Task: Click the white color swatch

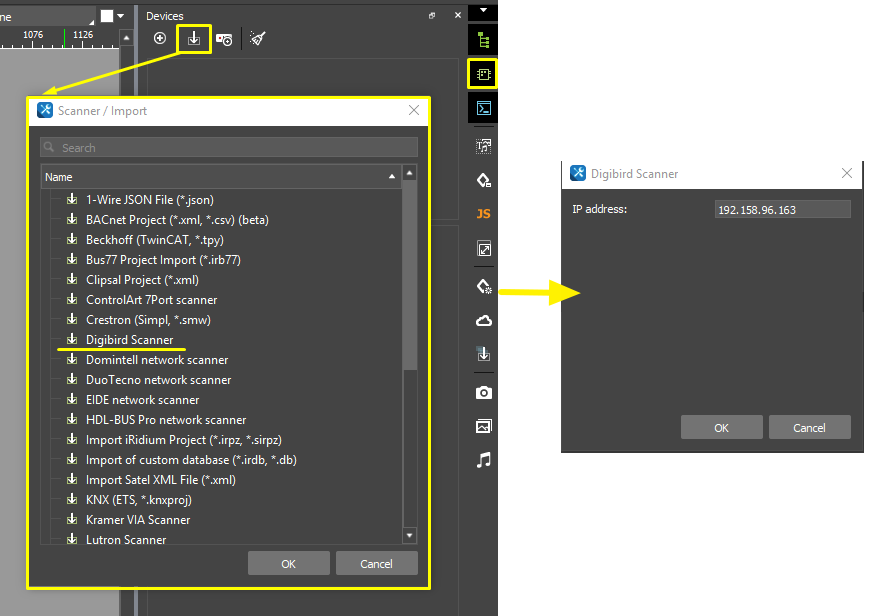Action: tap(107, 16)
